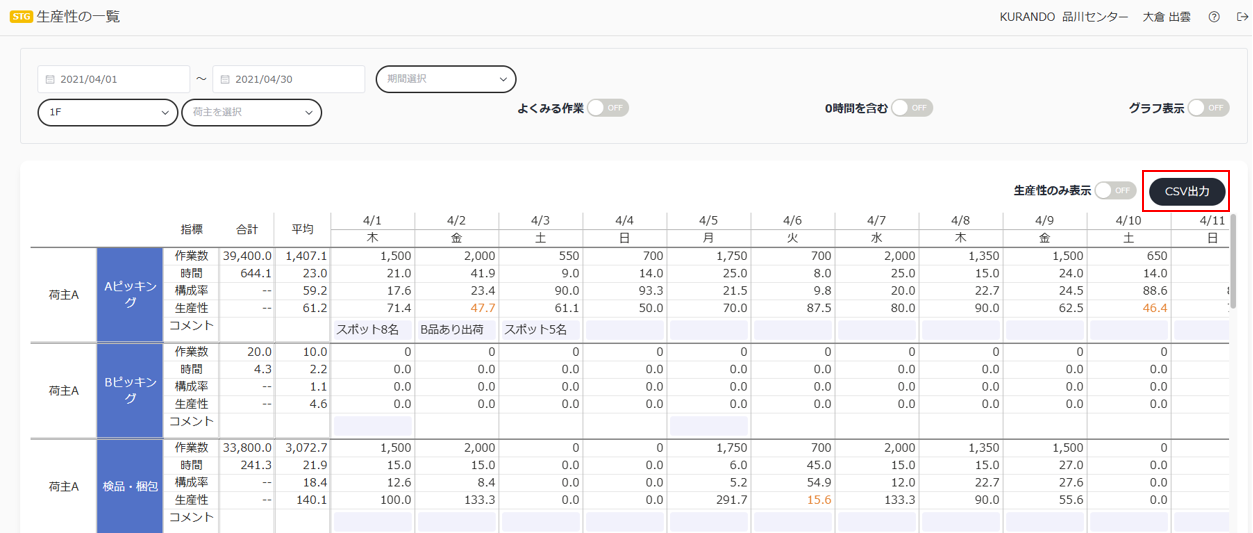This screenshot has width=1253, height=533.
Task: Click the STG logo badge
Action: [21, 17]
